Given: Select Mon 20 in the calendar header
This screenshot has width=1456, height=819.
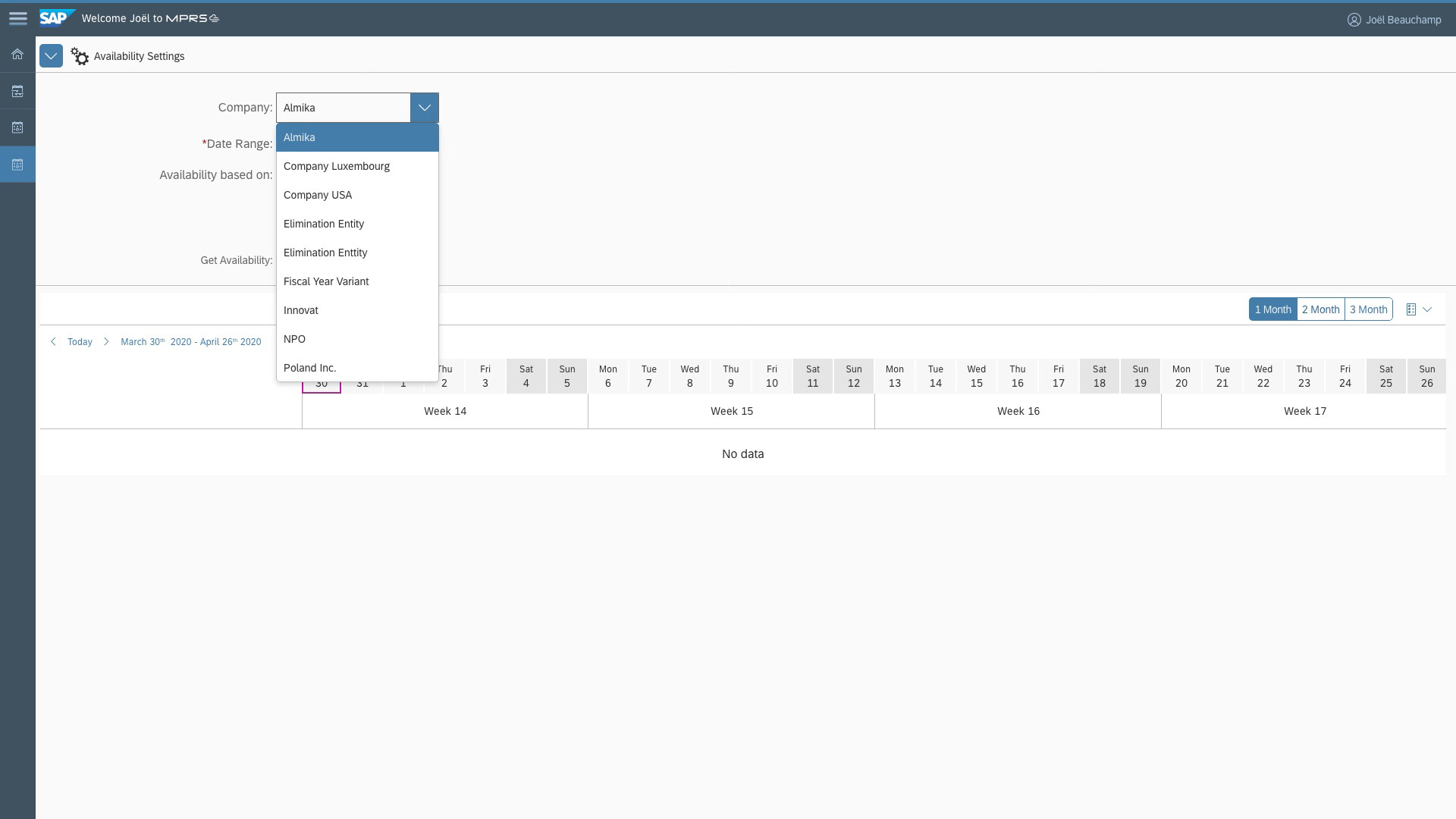Looking at the screenshot, I should 1181,376.
